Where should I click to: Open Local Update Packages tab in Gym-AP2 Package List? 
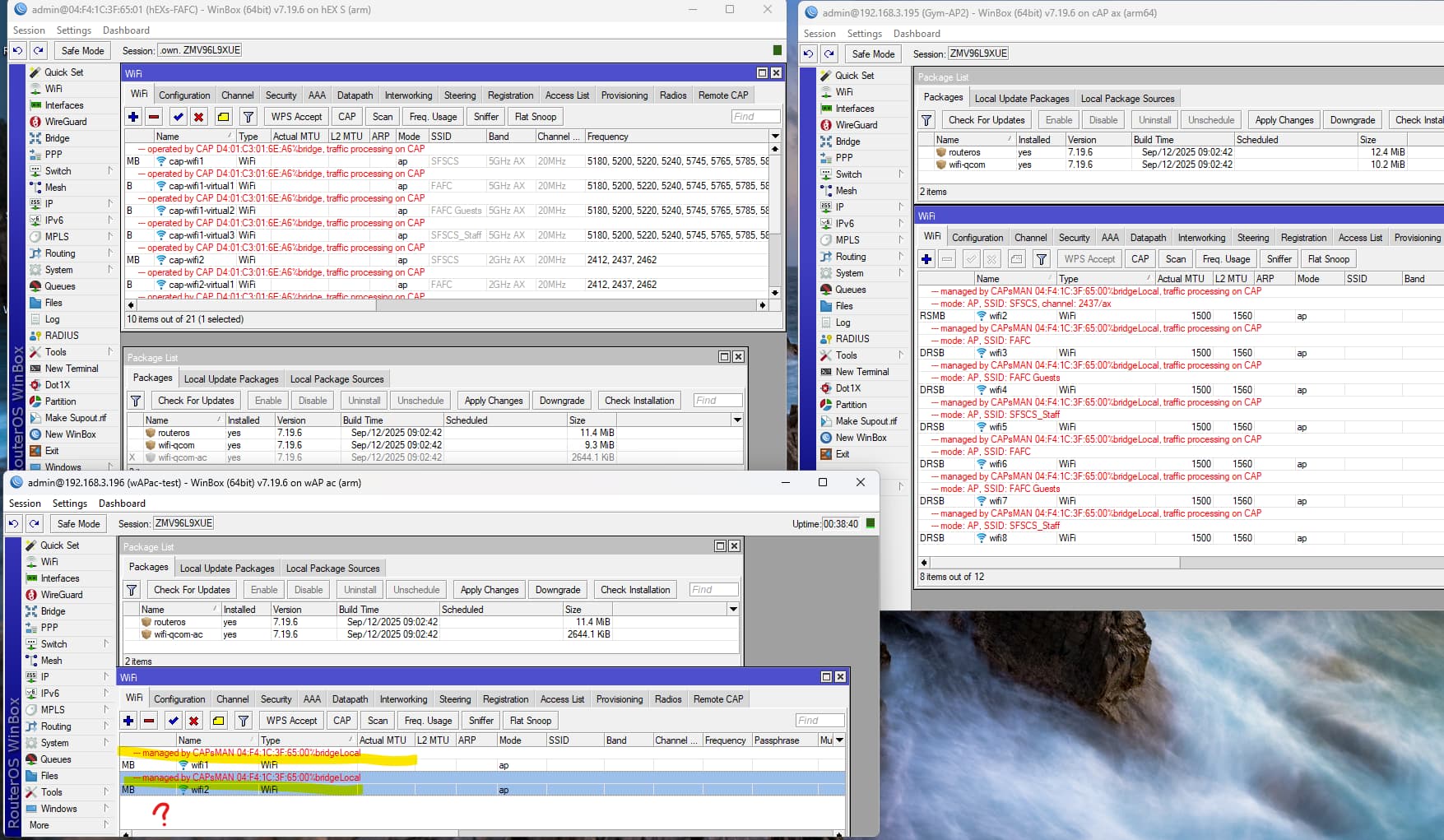click(1022, 99)
